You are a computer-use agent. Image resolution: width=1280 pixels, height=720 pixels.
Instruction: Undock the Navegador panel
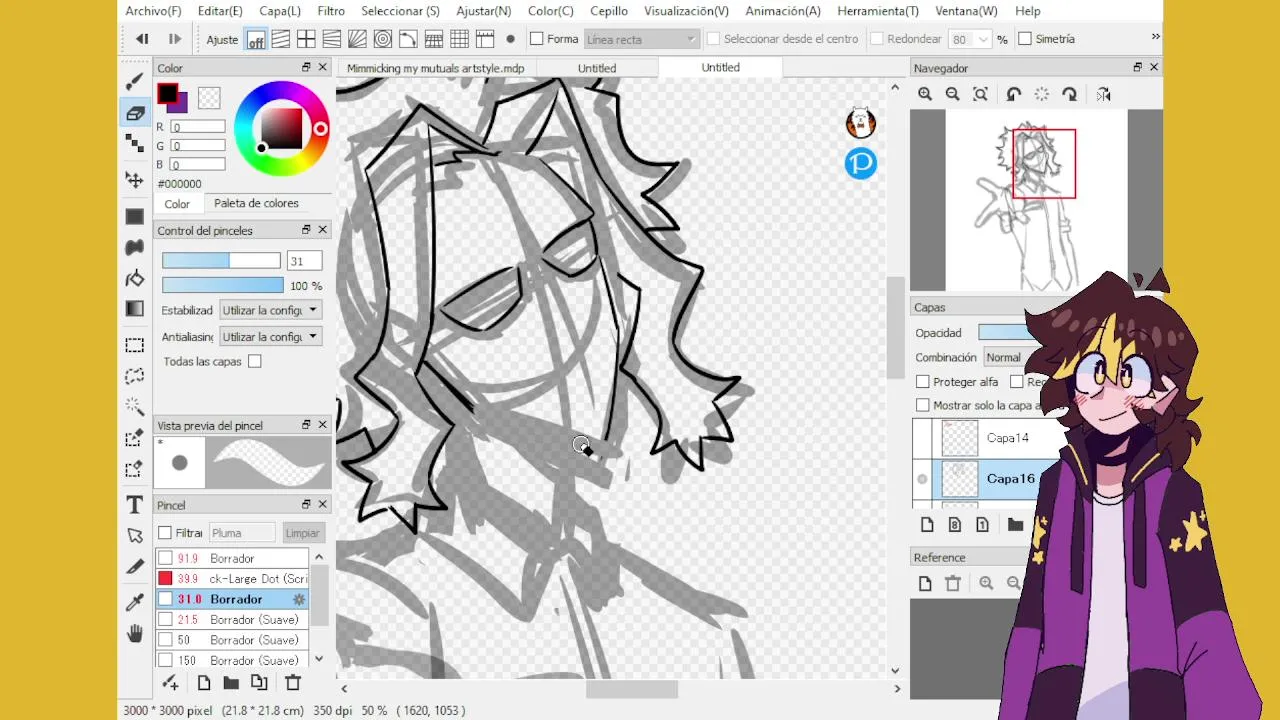click(1137, 67)
